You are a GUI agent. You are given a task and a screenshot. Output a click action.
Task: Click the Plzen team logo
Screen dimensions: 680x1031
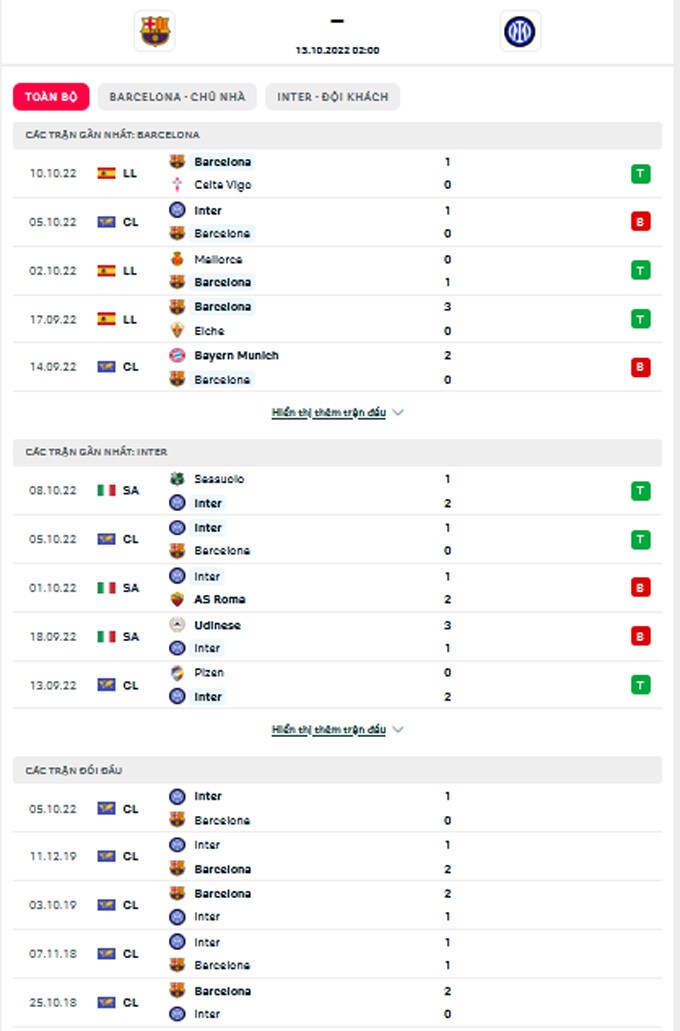point(177,673)
